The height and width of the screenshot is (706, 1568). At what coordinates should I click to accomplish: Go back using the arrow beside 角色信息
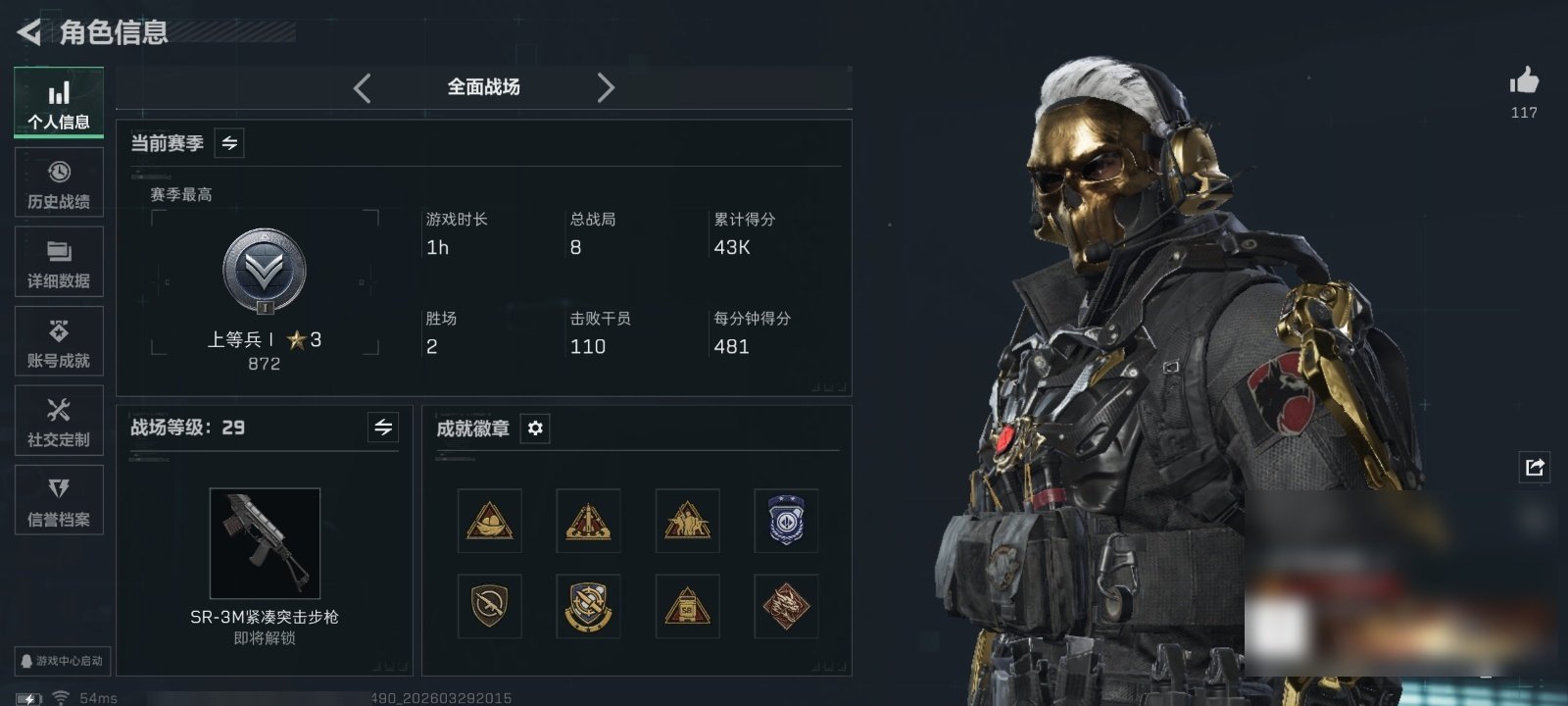[29, 32]
